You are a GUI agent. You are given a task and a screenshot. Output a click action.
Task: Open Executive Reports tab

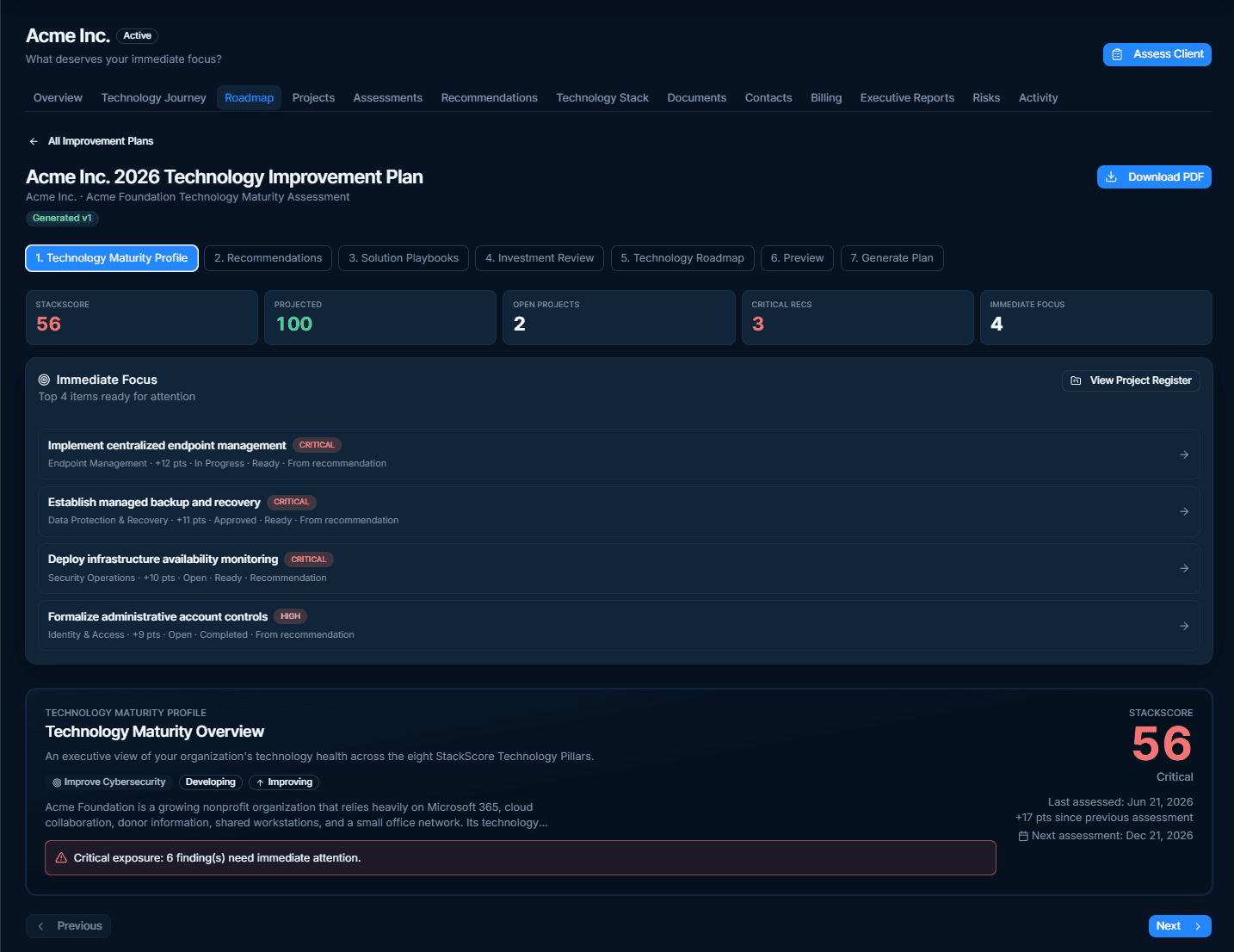907,98
